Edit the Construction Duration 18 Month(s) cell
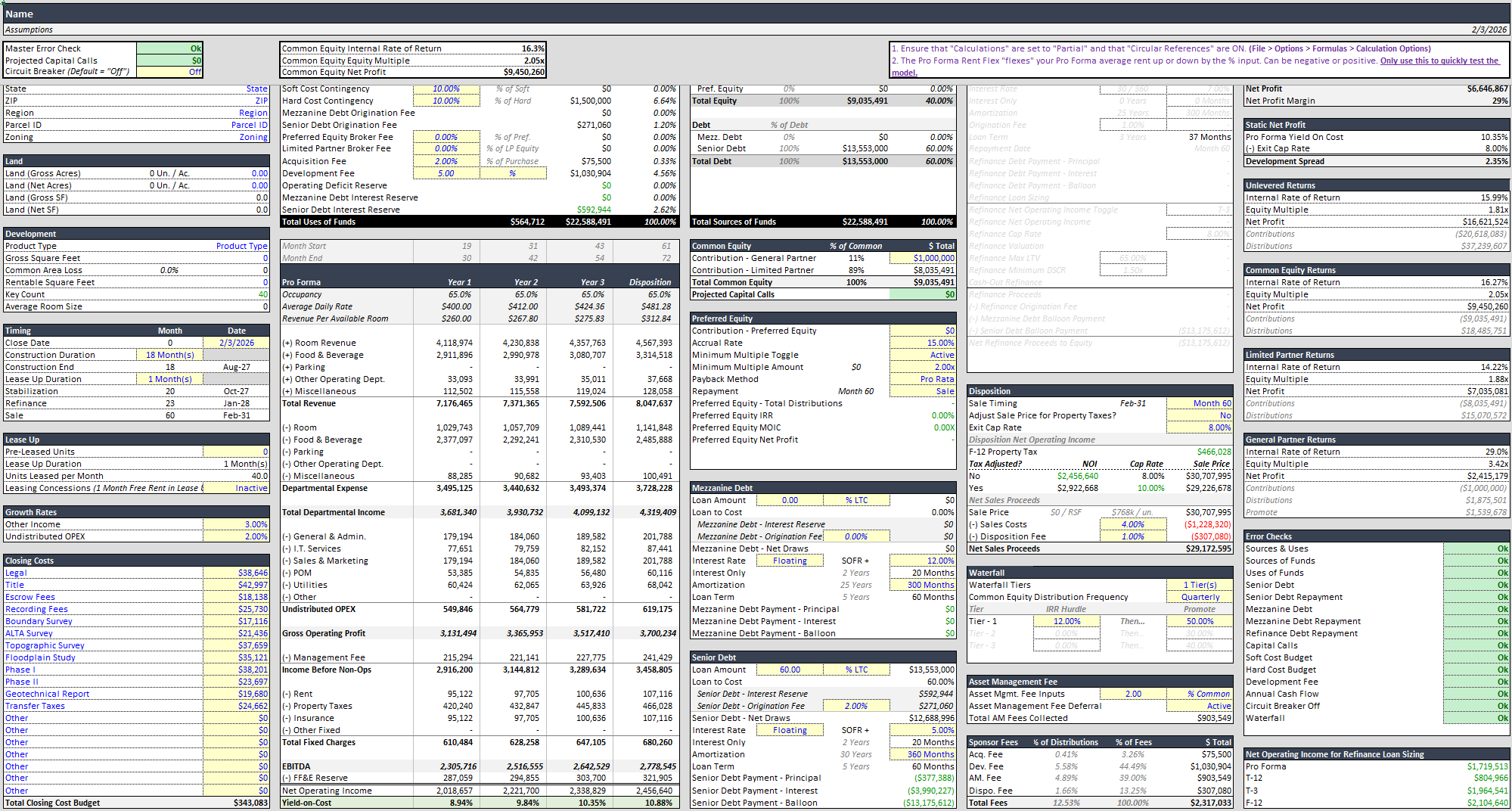This screenshot has width=1512, height=811. click(x=169, y=355)
